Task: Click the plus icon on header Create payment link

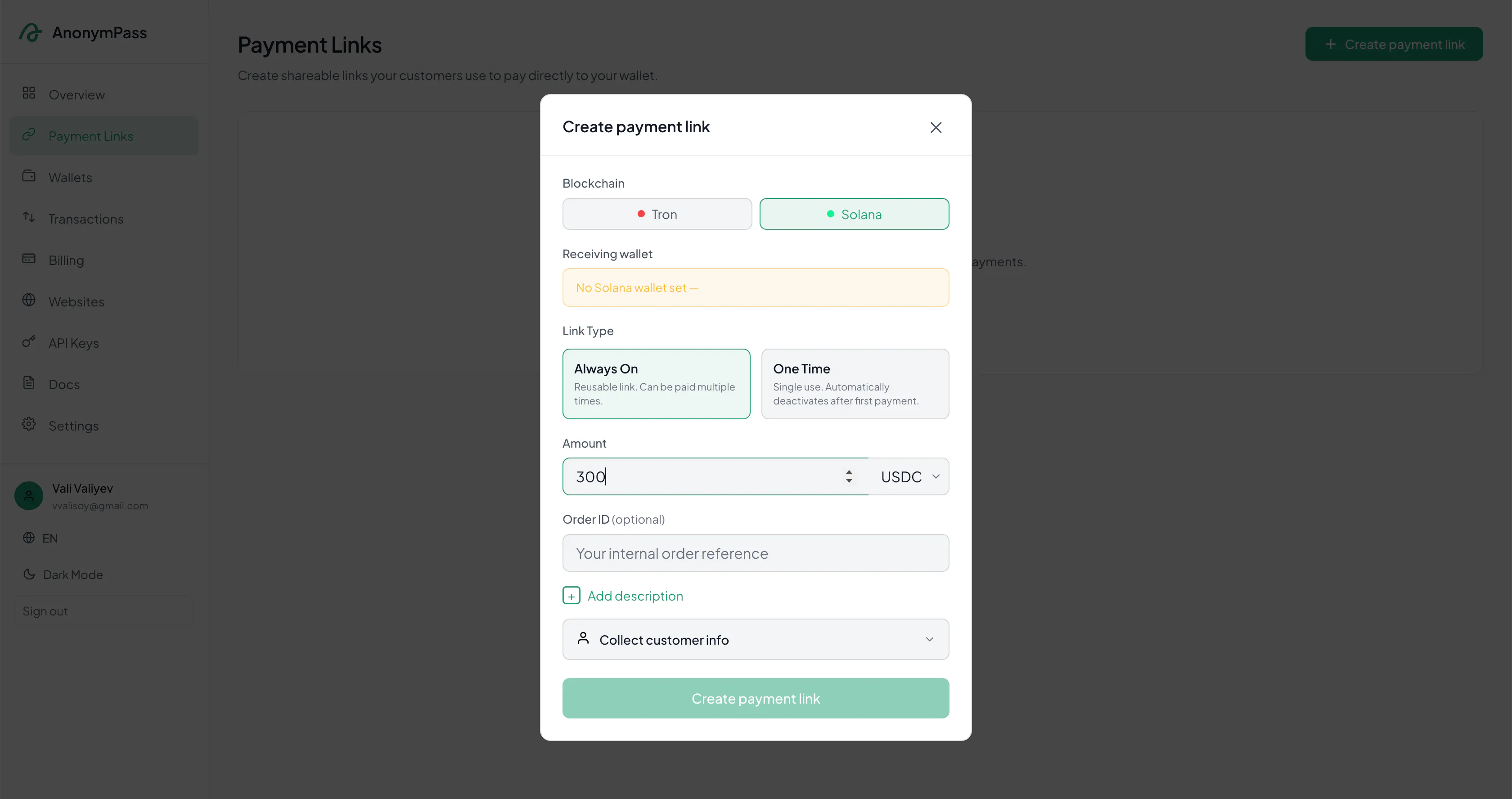Action: pos(1331,44)
